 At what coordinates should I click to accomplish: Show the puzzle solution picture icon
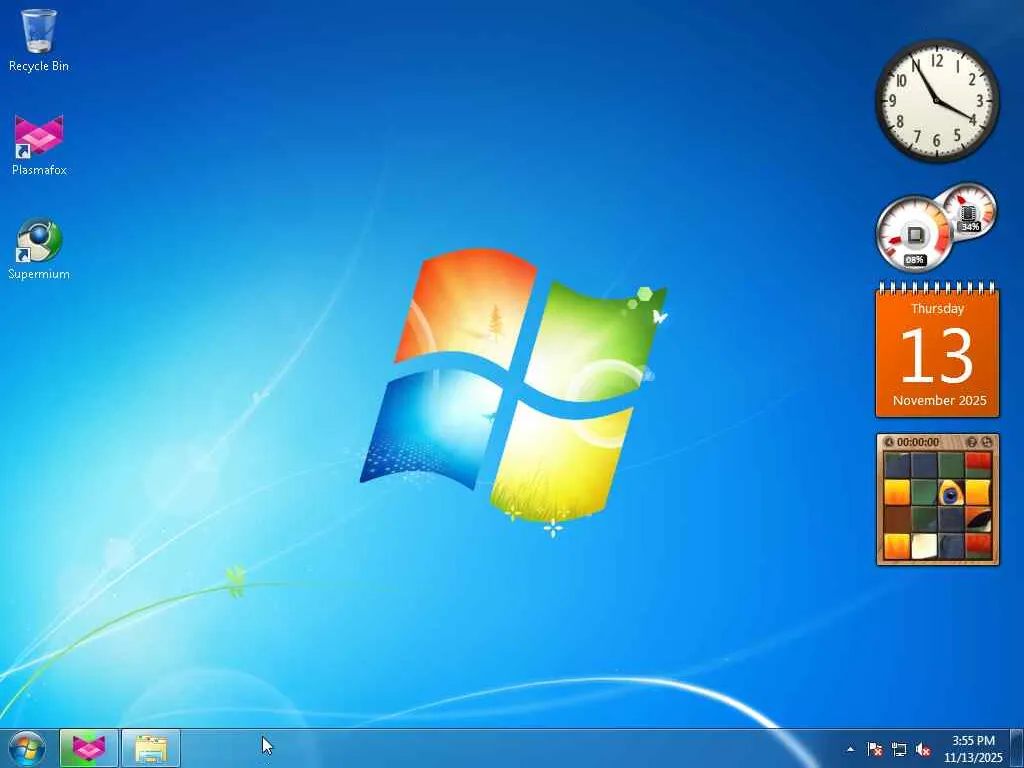click(x=972, y=442)
